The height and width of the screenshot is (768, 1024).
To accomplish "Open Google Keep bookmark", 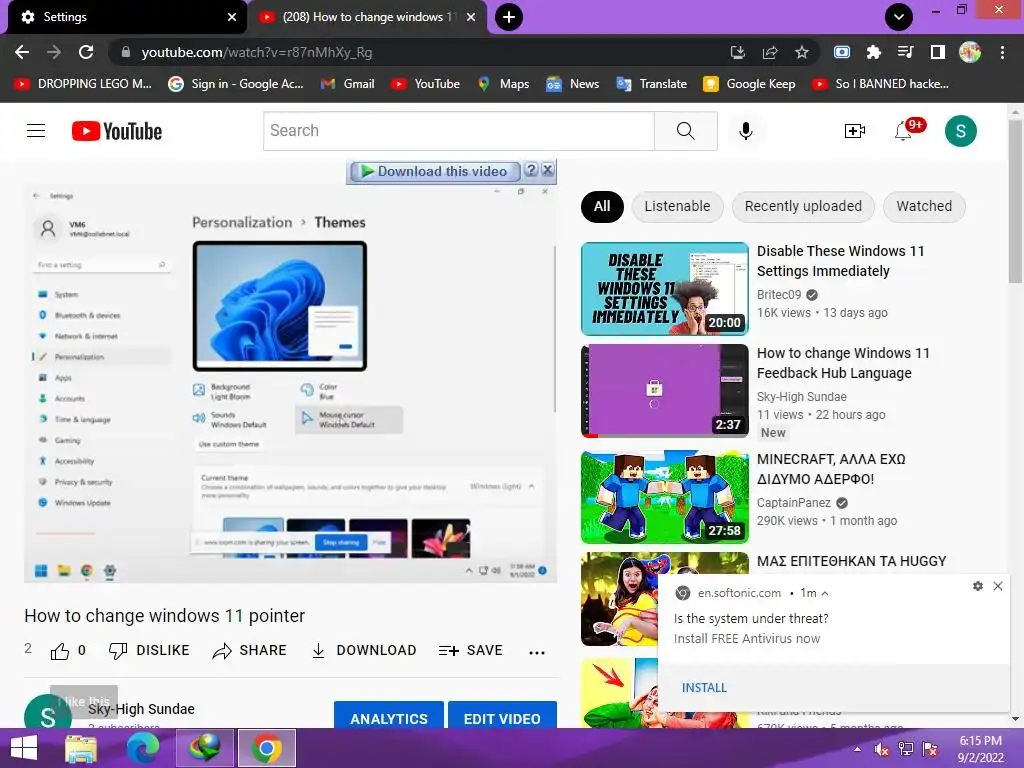I will [749, 84].
